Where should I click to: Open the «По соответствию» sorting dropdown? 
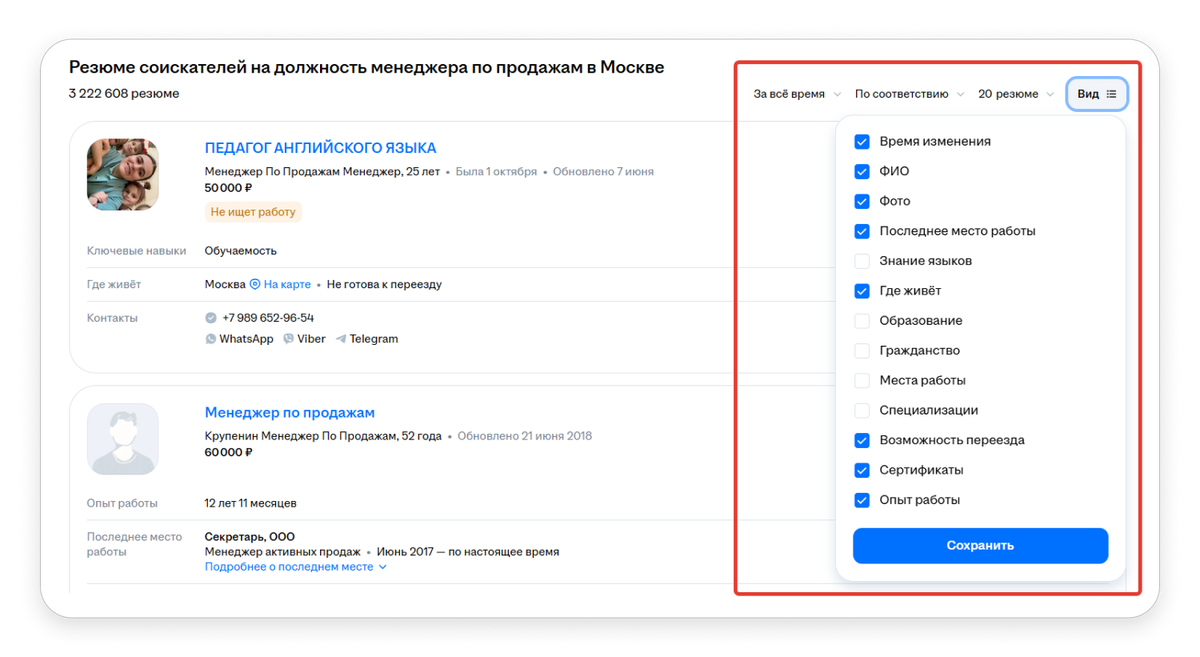point(903,93)
